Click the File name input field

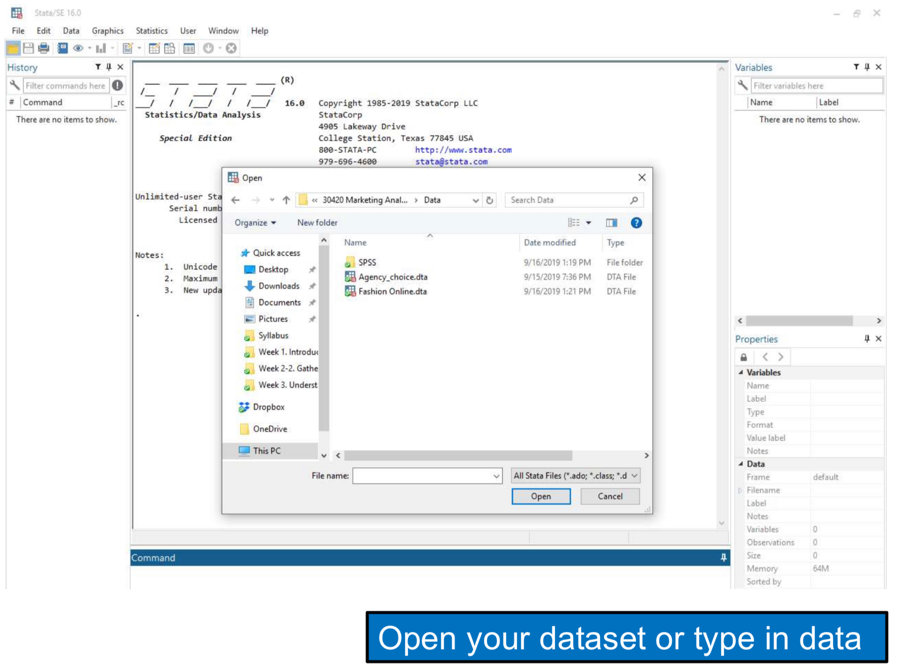(x=424, y=476)
